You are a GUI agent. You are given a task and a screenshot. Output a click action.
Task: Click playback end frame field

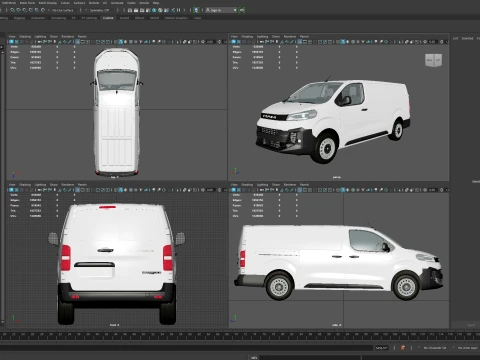pos(381,348)
